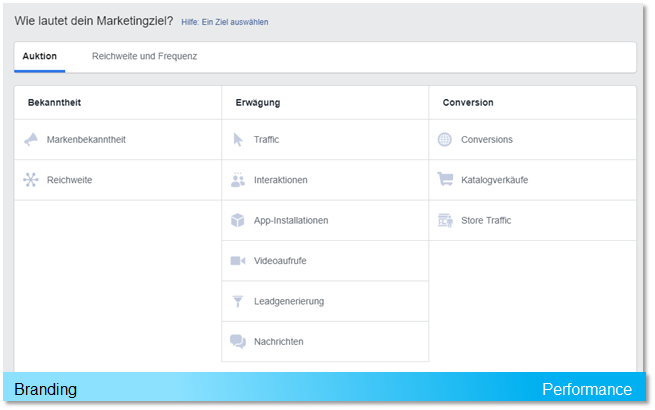Pick the Nachrichten objective label
This screenshot has height=410, width=655.
pyautogui.click(x=279, y=342)
